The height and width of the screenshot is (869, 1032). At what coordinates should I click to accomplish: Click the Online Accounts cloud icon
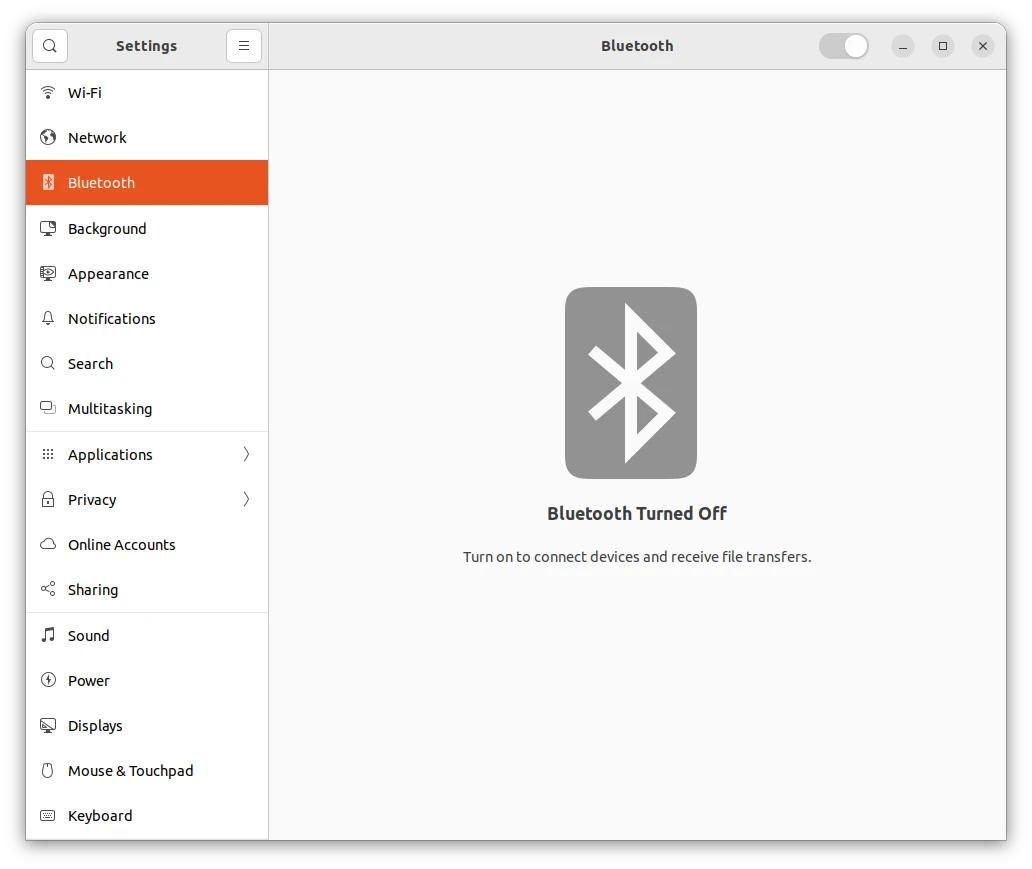click(x=48, y=544)
